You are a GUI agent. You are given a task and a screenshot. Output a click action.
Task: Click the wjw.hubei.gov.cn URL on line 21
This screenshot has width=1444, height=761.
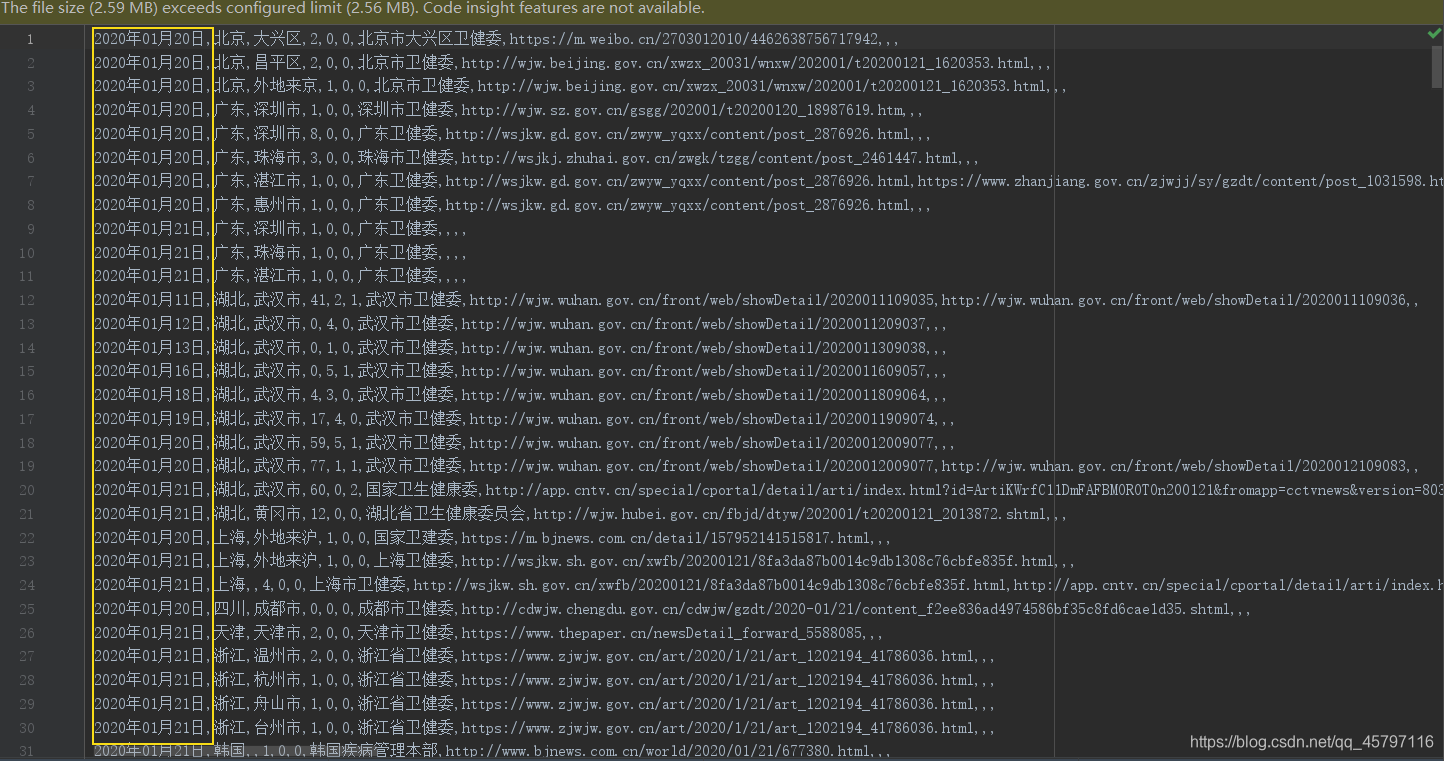click(x=790, y=514)
